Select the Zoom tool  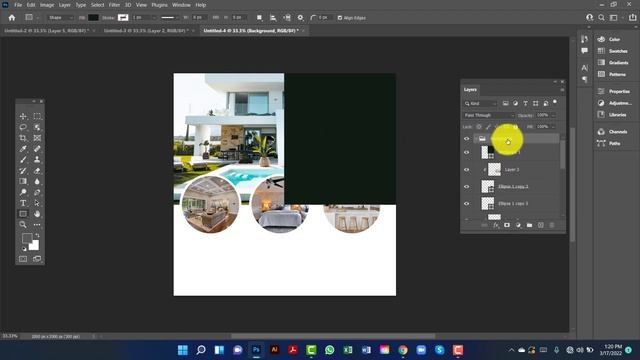23,224
